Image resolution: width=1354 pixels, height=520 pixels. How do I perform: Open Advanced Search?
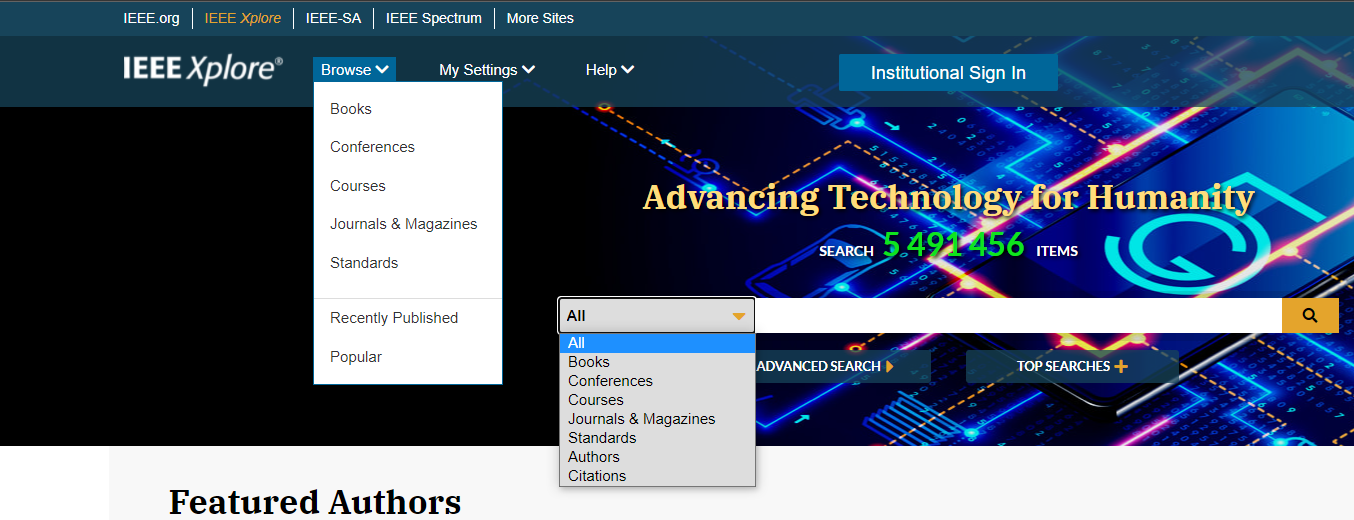pyautogui.click(x=826, y=366)
